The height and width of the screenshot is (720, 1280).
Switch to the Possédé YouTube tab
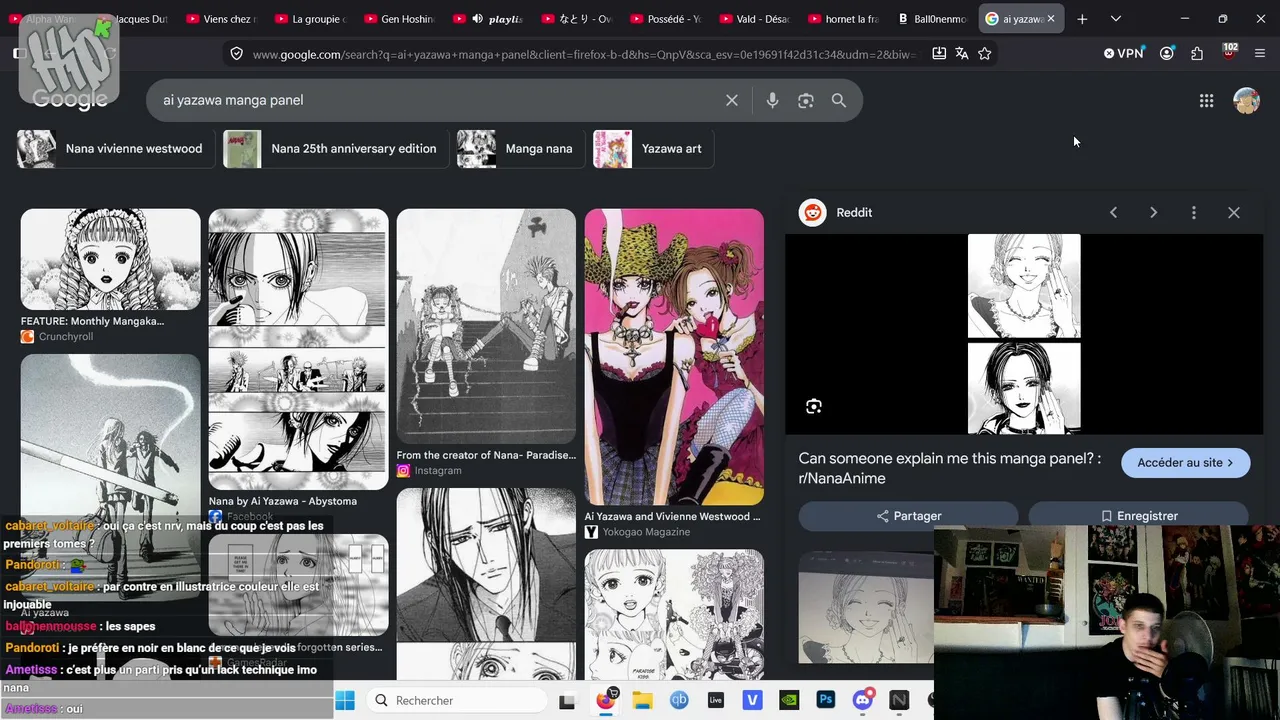[x=666, y=19]
